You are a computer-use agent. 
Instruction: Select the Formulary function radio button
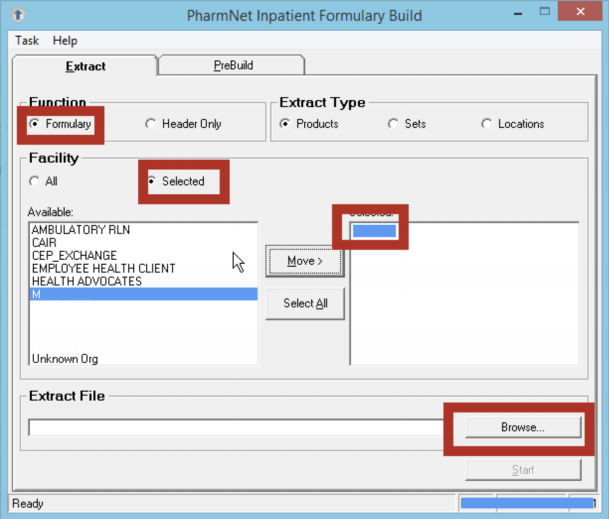tap(36, 124)
